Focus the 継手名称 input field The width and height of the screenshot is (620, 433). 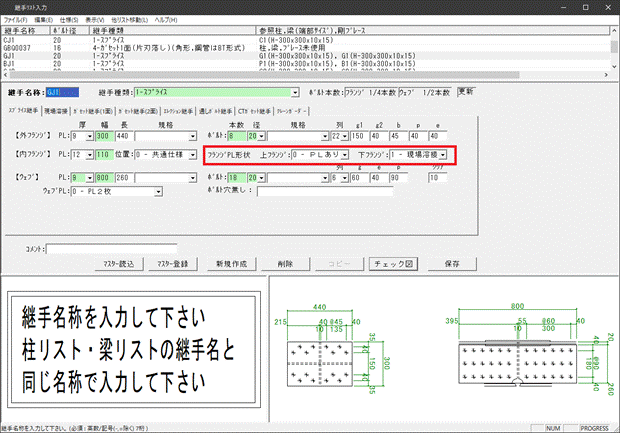[62, 93]
